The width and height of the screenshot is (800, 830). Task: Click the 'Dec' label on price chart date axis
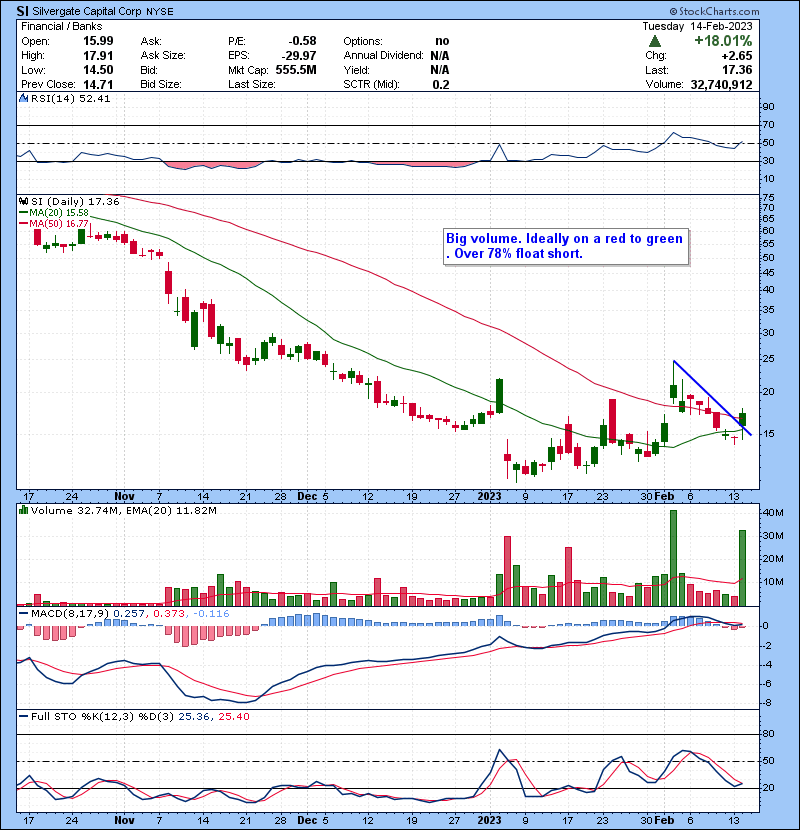pyautogui.click(x=307, y=497)
